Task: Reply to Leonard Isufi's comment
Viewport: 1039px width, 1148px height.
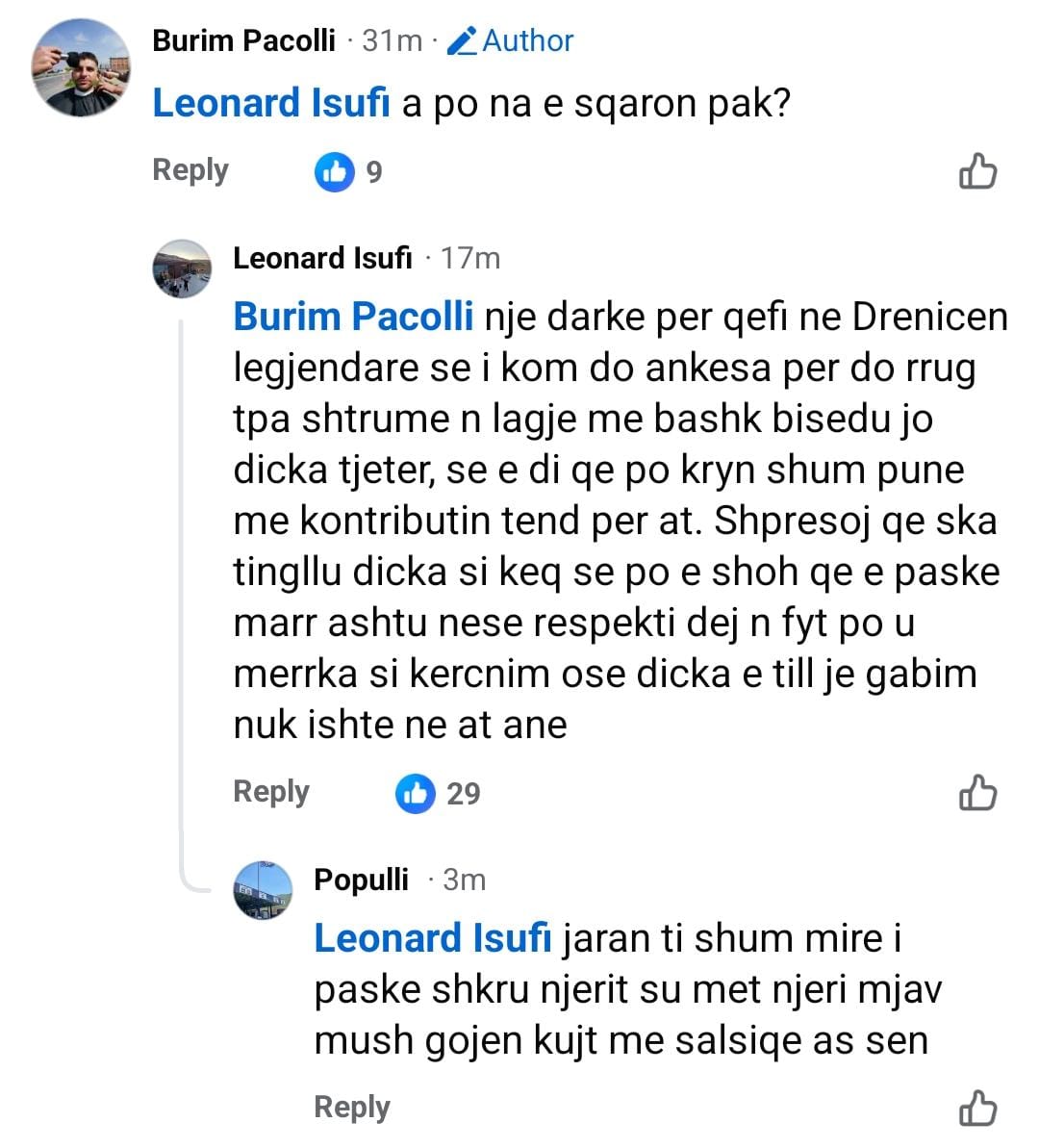Action: [x=271, y=792]
